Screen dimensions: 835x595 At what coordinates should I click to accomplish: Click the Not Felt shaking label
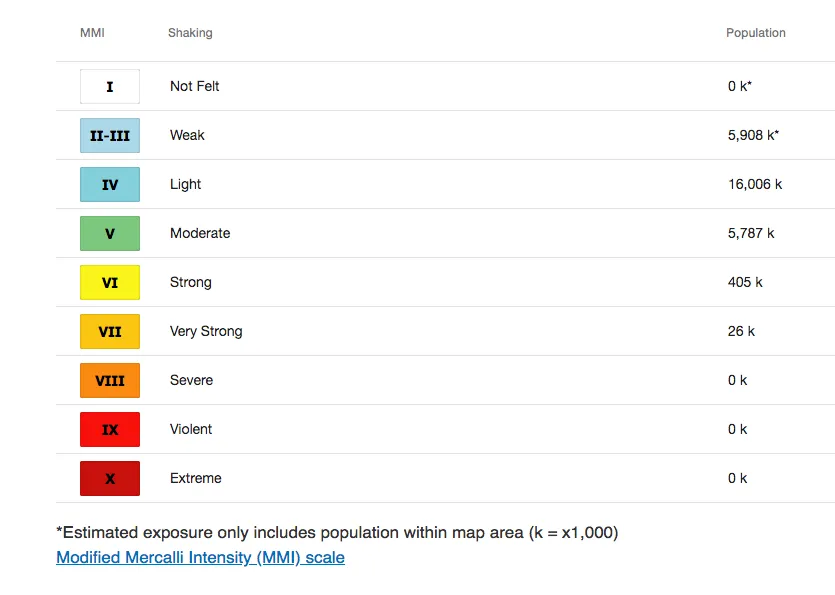(x=194, y=86)
